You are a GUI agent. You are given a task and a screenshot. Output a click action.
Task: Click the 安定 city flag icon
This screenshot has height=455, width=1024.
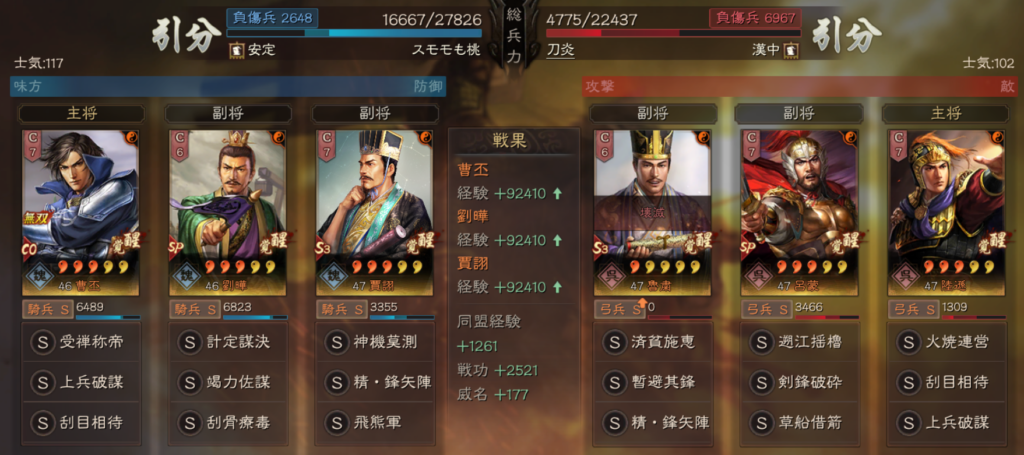[x=236, y=50]
